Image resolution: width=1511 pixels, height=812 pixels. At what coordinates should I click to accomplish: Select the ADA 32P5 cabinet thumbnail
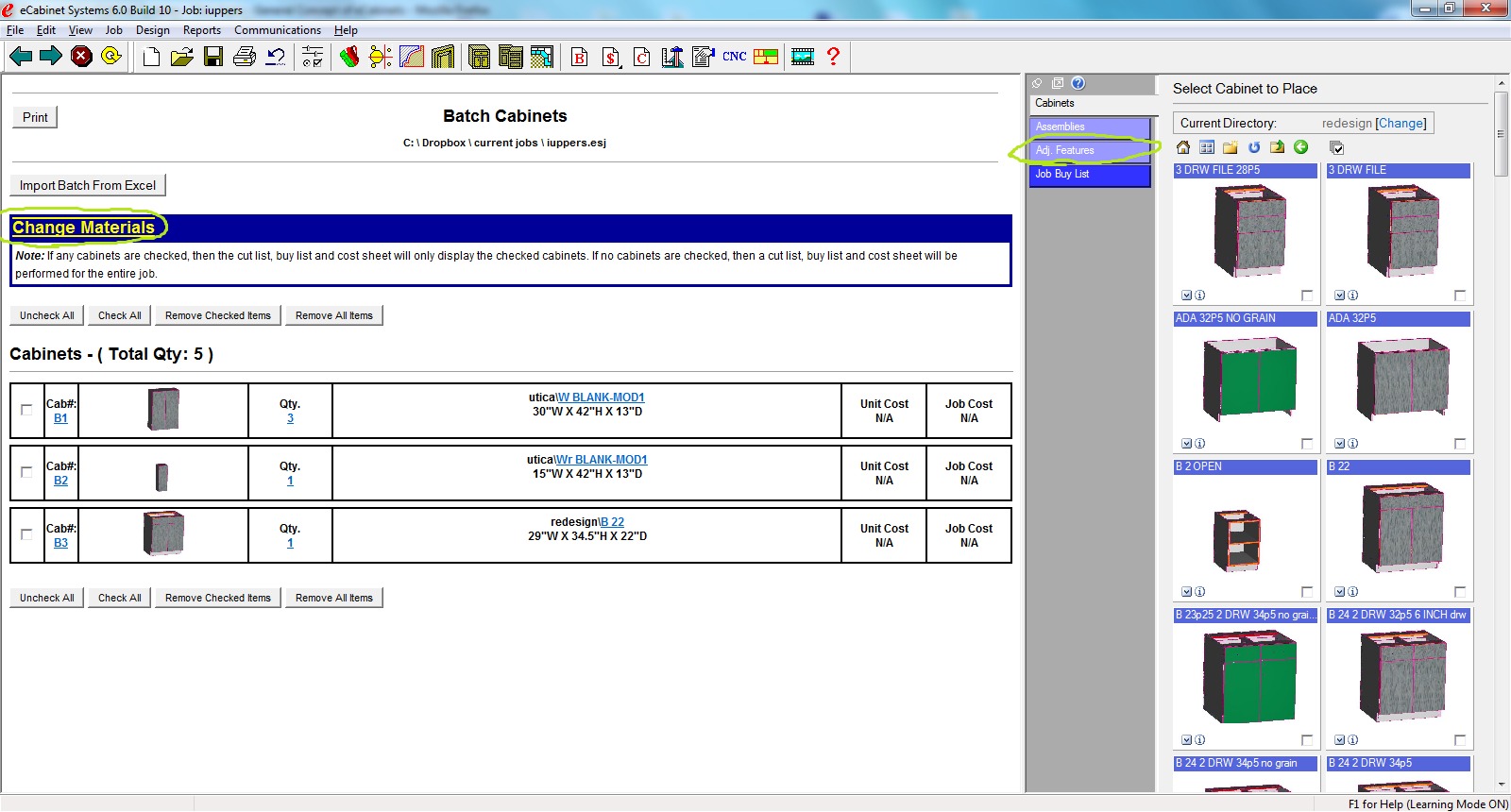pyautogui.click(x=1399, y=381)
